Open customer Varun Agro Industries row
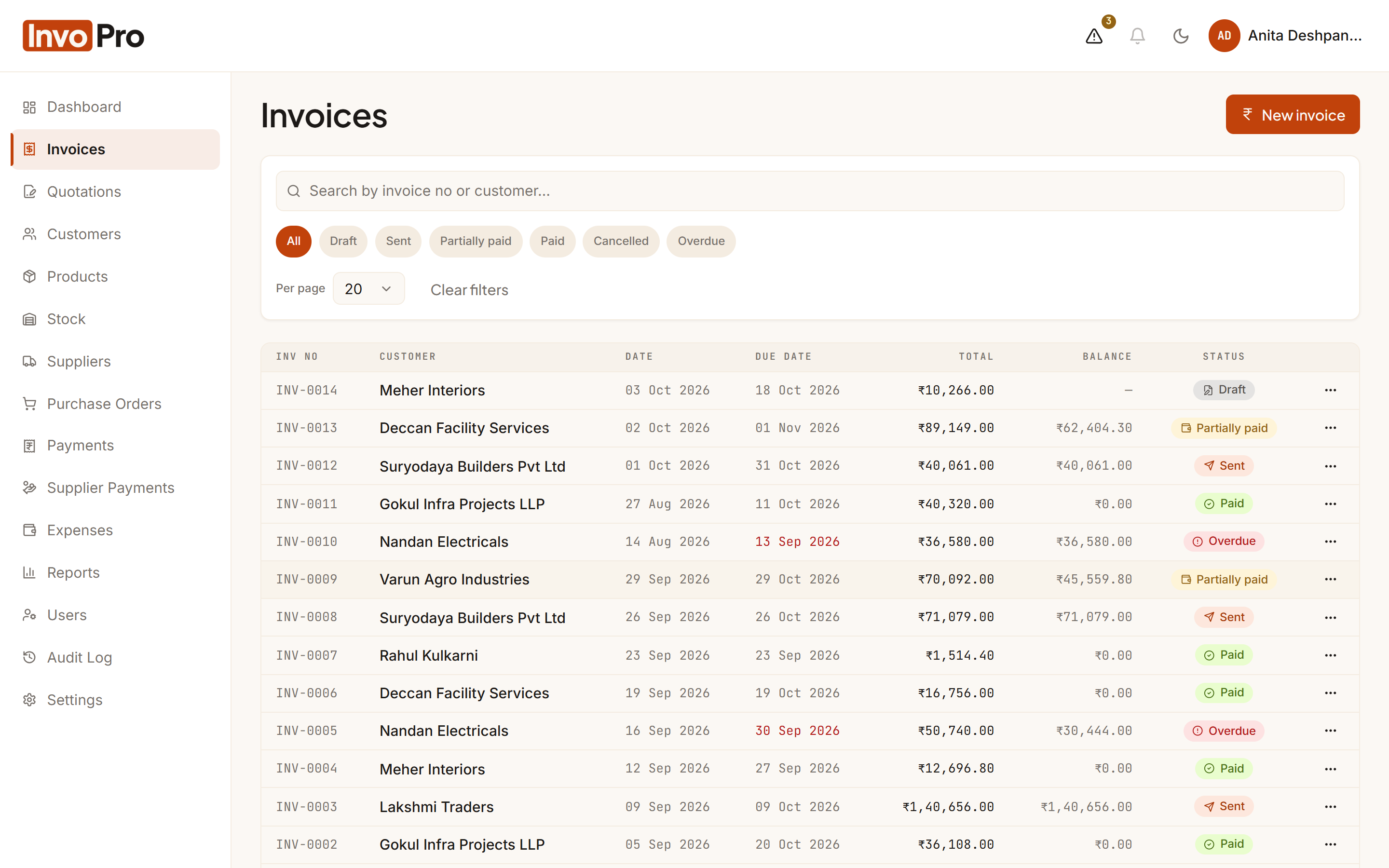This screenshot has height=868, width=1389. tap(454, 579)
